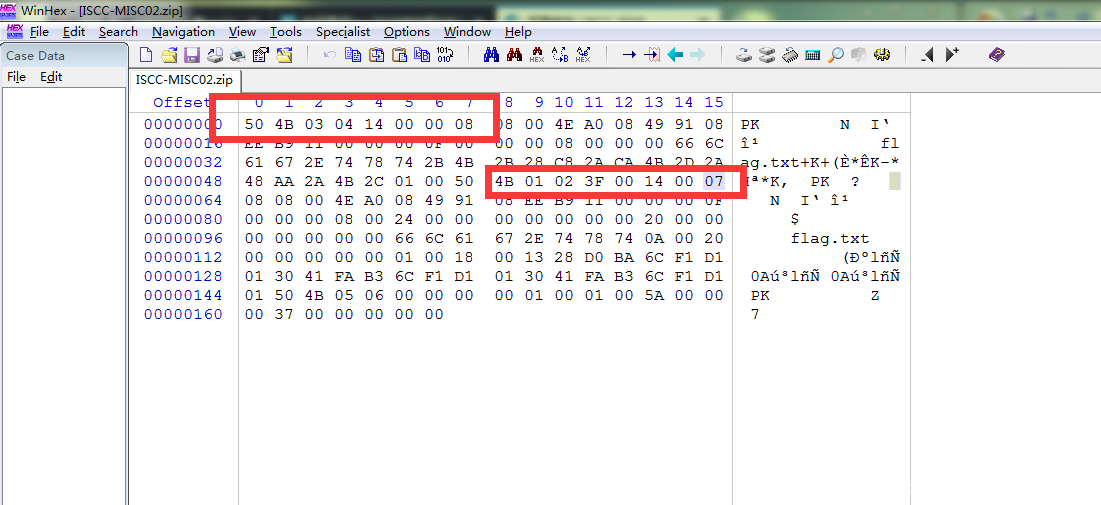Navigate back with the cyan left arrow

pyautogui.click(x=675, y=55)
